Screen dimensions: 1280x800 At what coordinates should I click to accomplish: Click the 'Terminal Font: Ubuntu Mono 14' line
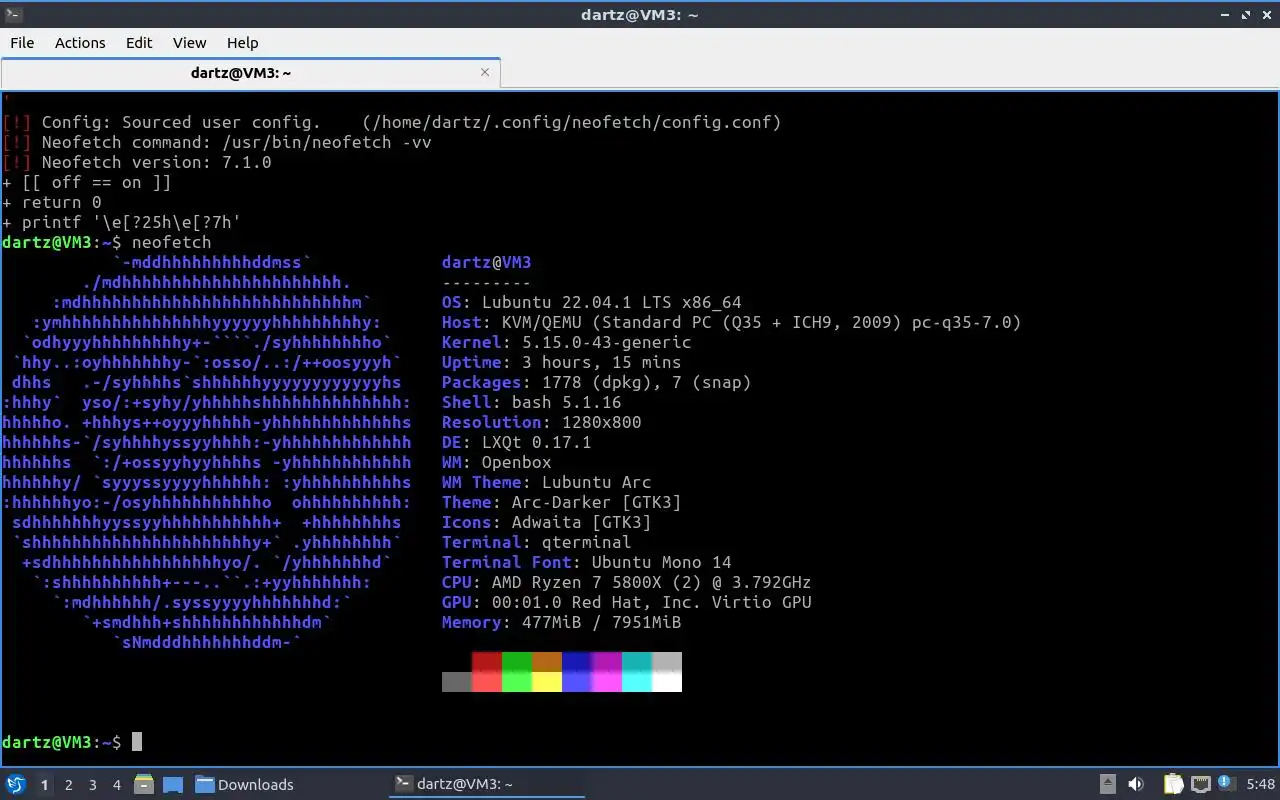(x=587, y=562)
